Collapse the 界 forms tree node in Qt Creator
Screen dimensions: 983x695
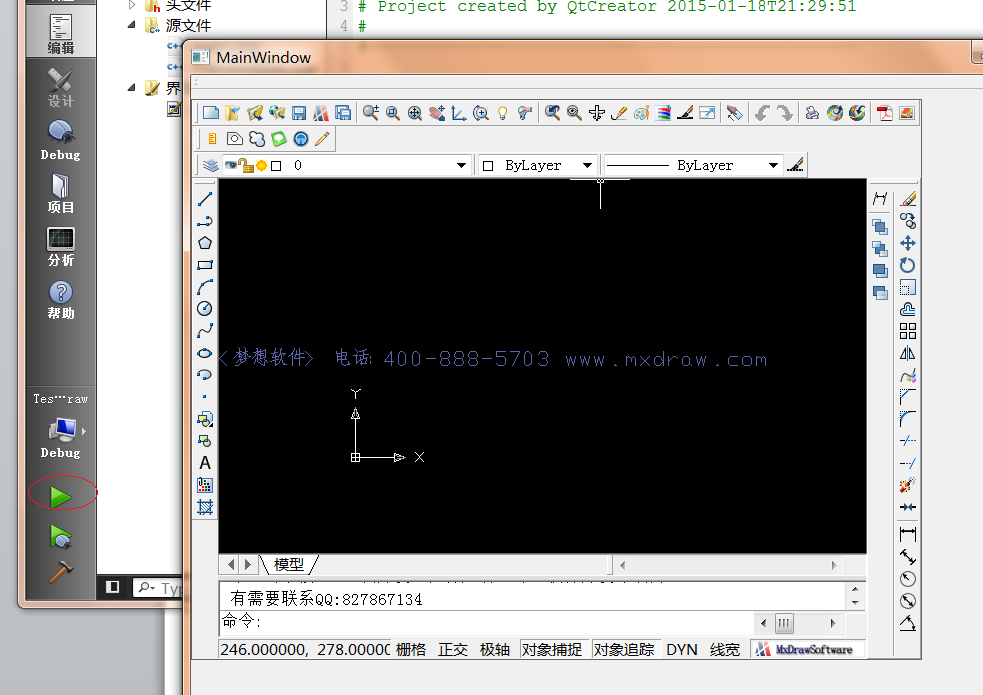[132, 87]
